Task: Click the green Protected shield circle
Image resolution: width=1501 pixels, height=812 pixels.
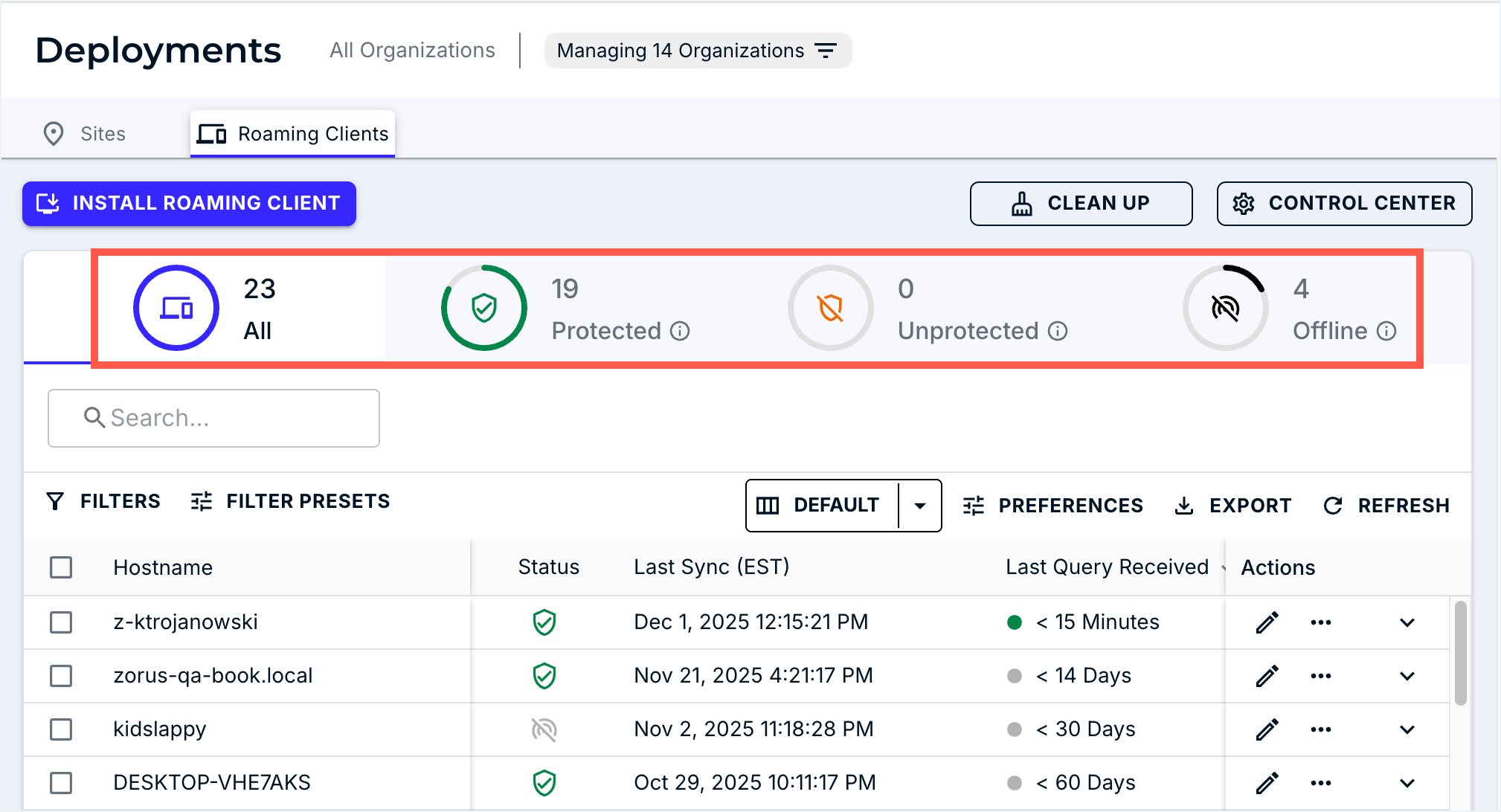Action: click(x=484, y=308)
